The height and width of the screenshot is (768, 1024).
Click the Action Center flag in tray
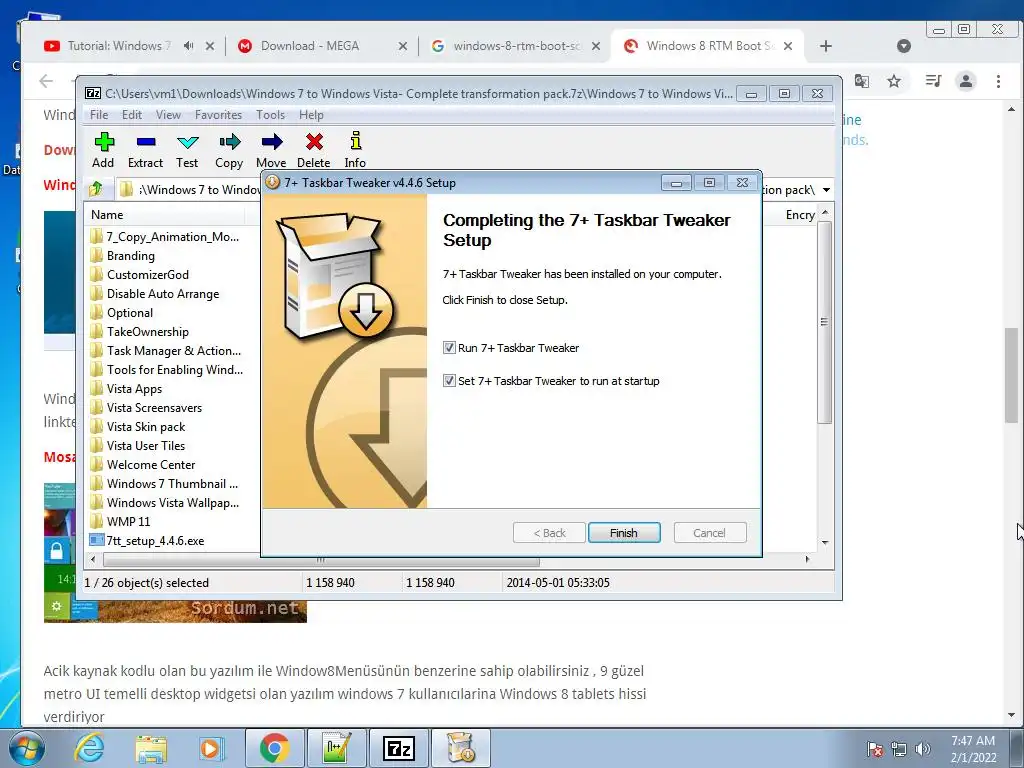[x=875, y=748]
